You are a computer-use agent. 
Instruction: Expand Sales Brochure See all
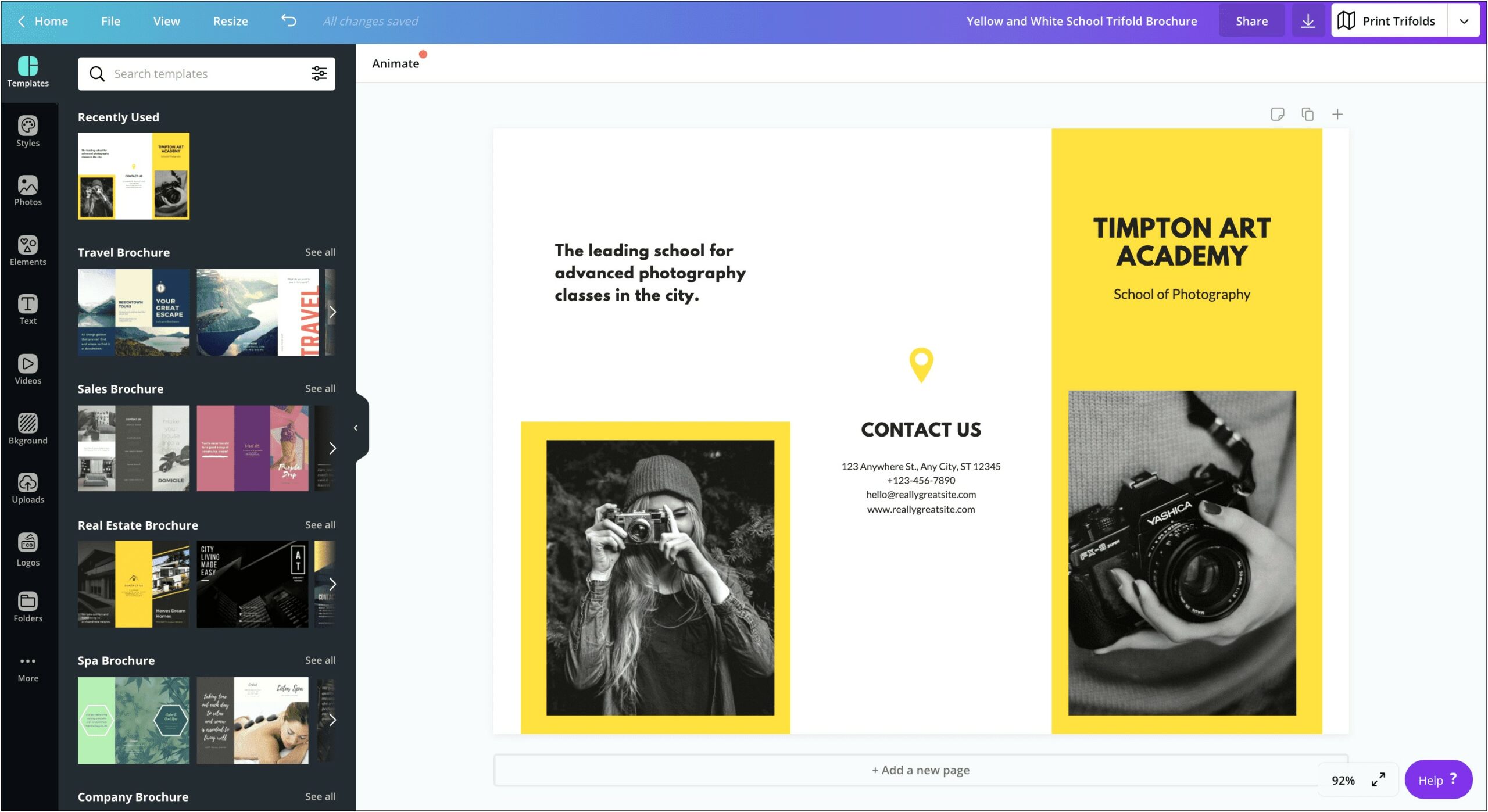pos(320,388)
